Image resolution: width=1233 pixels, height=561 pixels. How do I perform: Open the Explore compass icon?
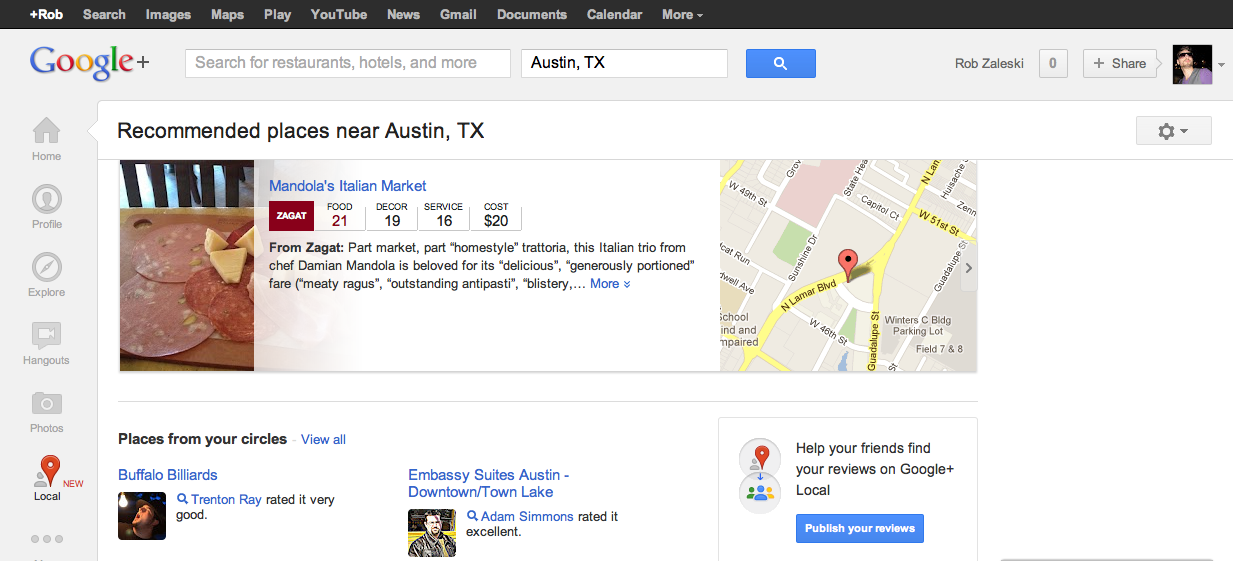46,267
